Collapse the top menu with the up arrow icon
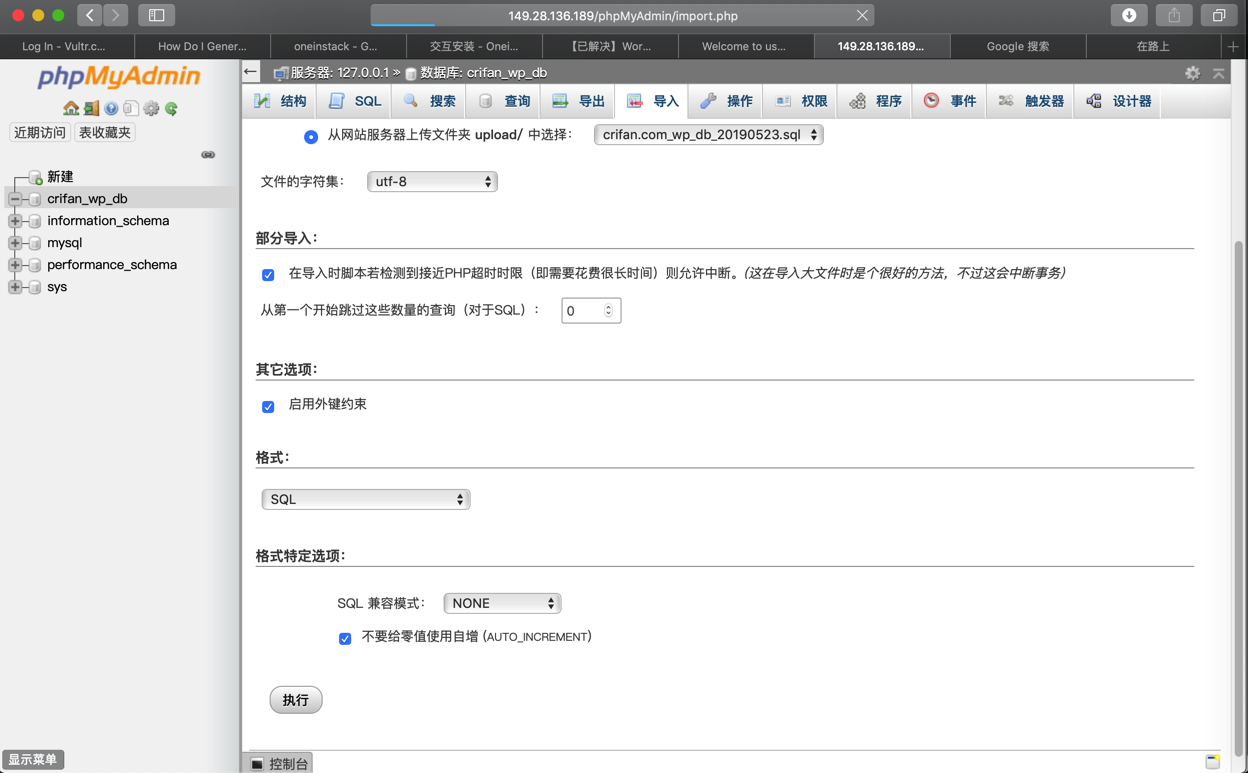The image size is (1248, 773). click(1218, 73)
